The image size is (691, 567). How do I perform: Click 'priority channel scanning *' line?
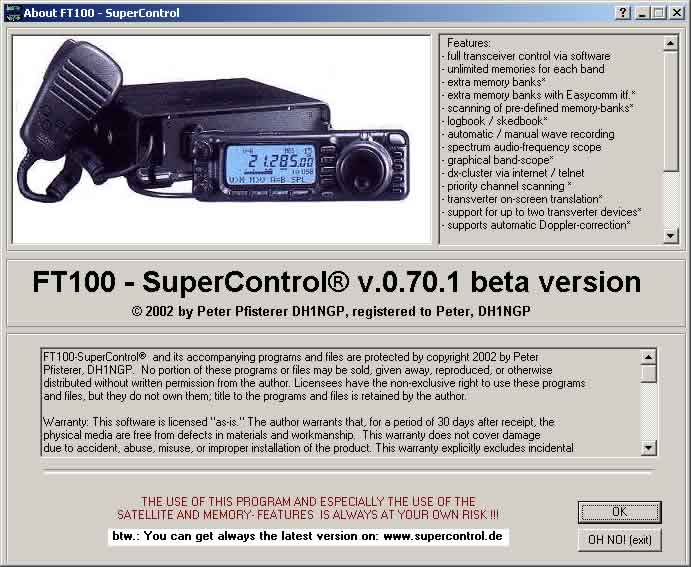tap(509, 186)
